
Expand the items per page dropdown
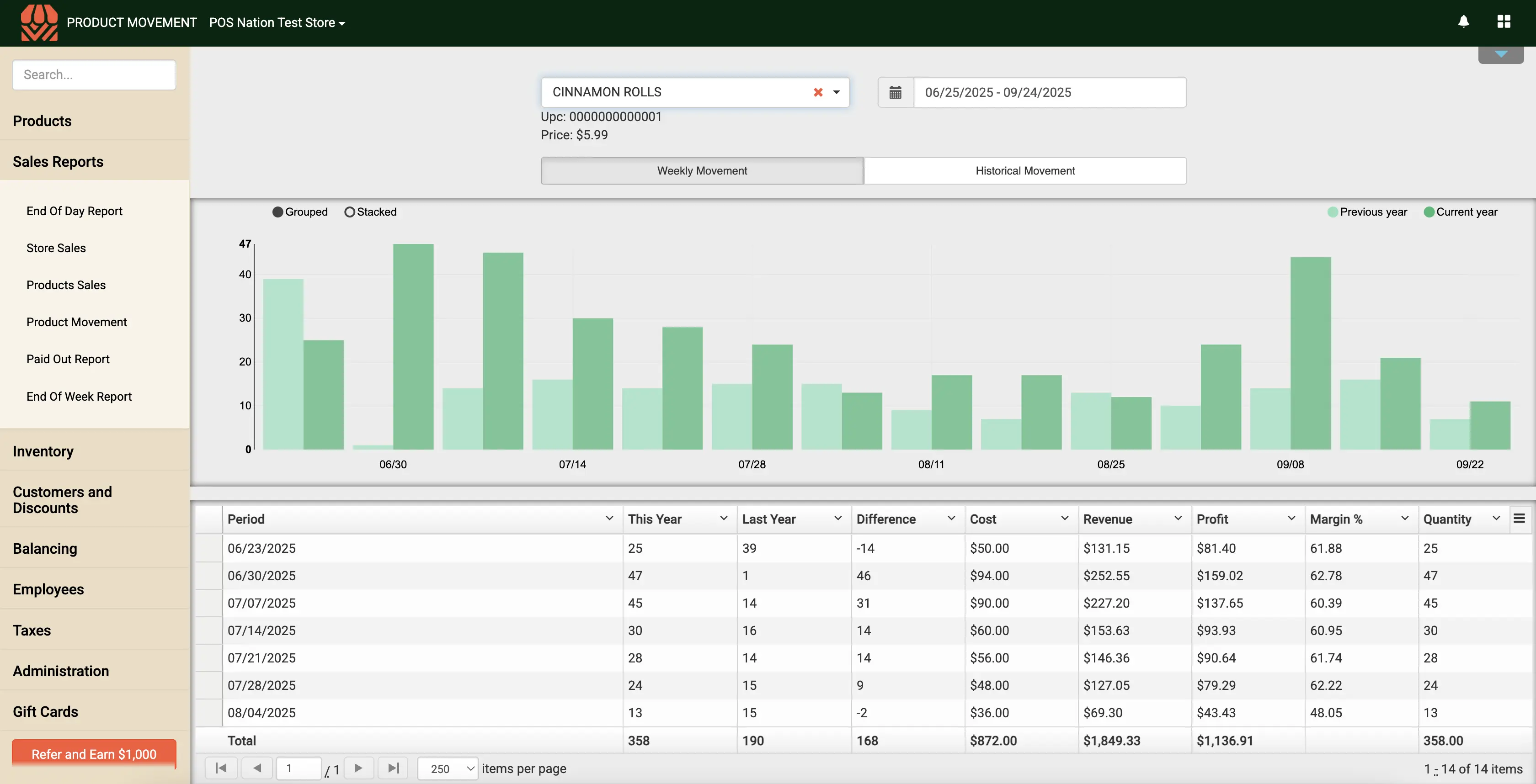tap(447, 768)
